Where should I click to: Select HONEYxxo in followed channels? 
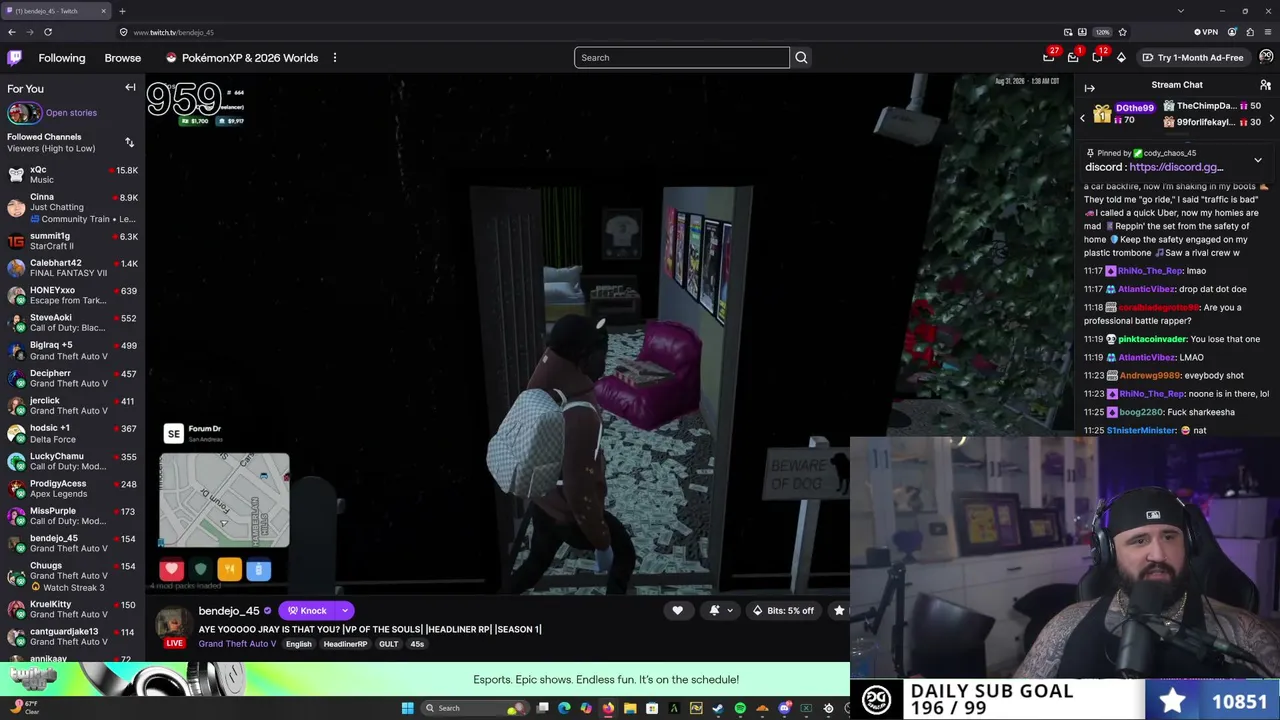[x=72, y=295]
